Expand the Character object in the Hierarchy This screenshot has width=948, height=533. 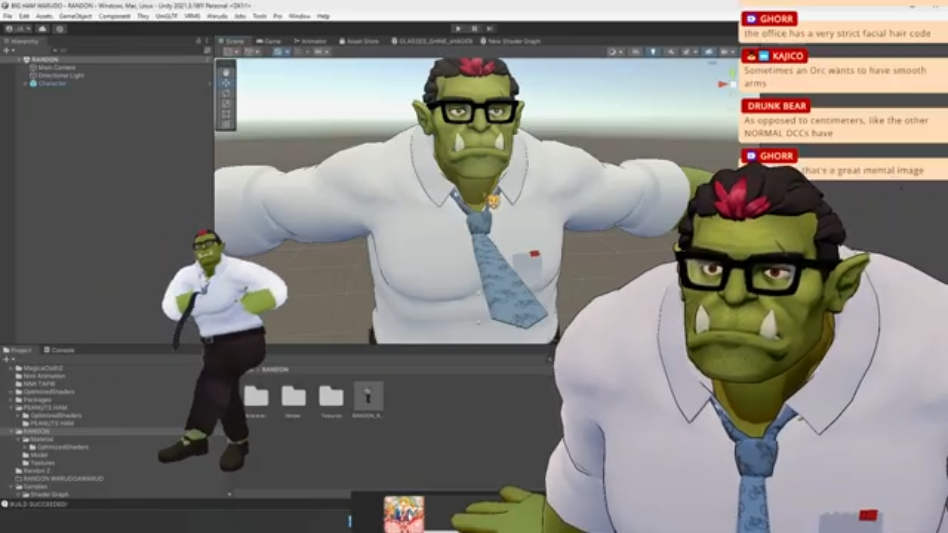coord(26,84)
